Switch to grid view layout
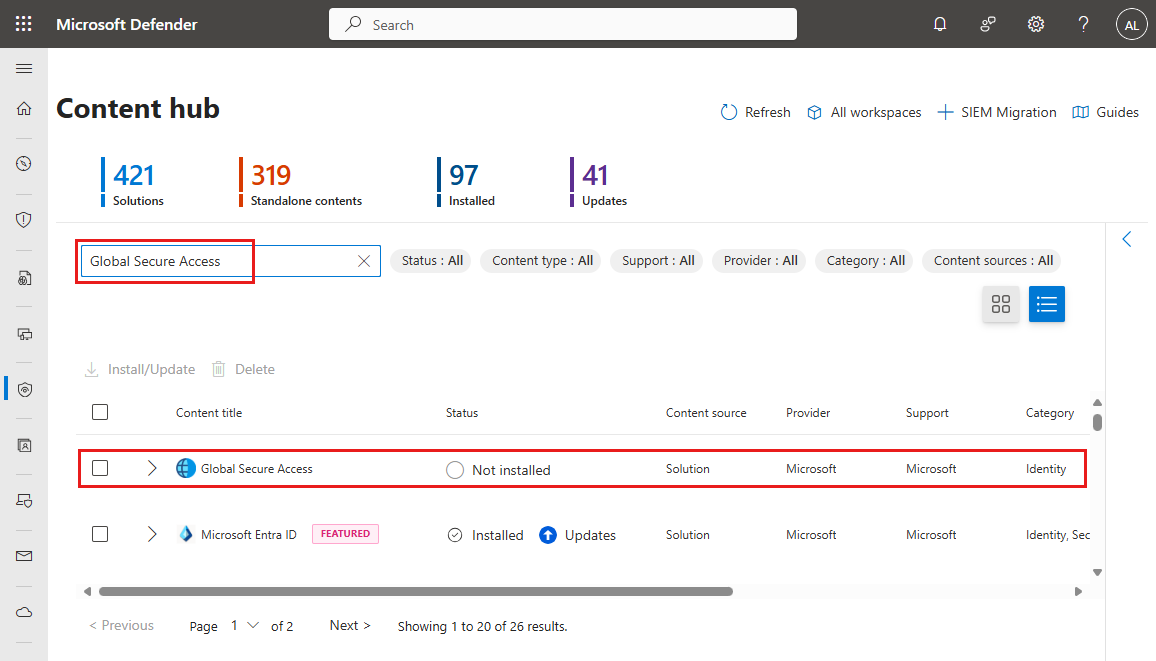 coord(1000,304)
